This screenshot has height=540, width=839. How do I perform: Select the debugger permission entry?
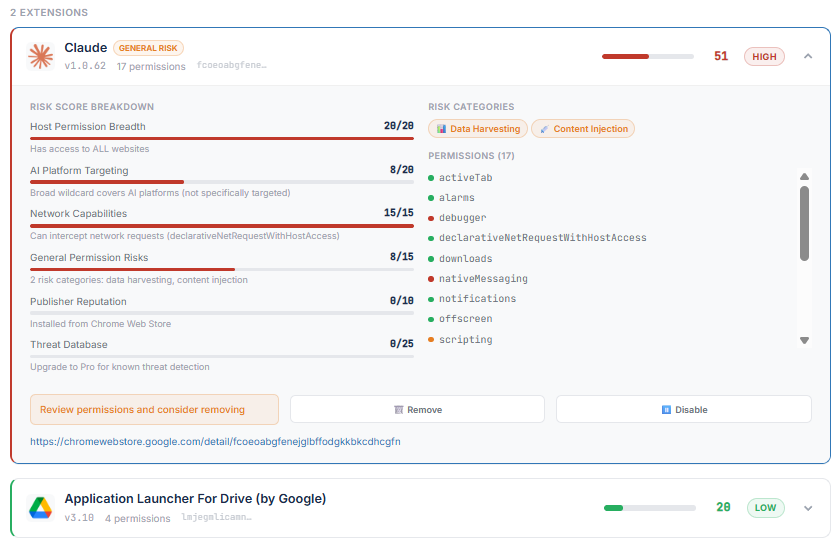point(457,218)
